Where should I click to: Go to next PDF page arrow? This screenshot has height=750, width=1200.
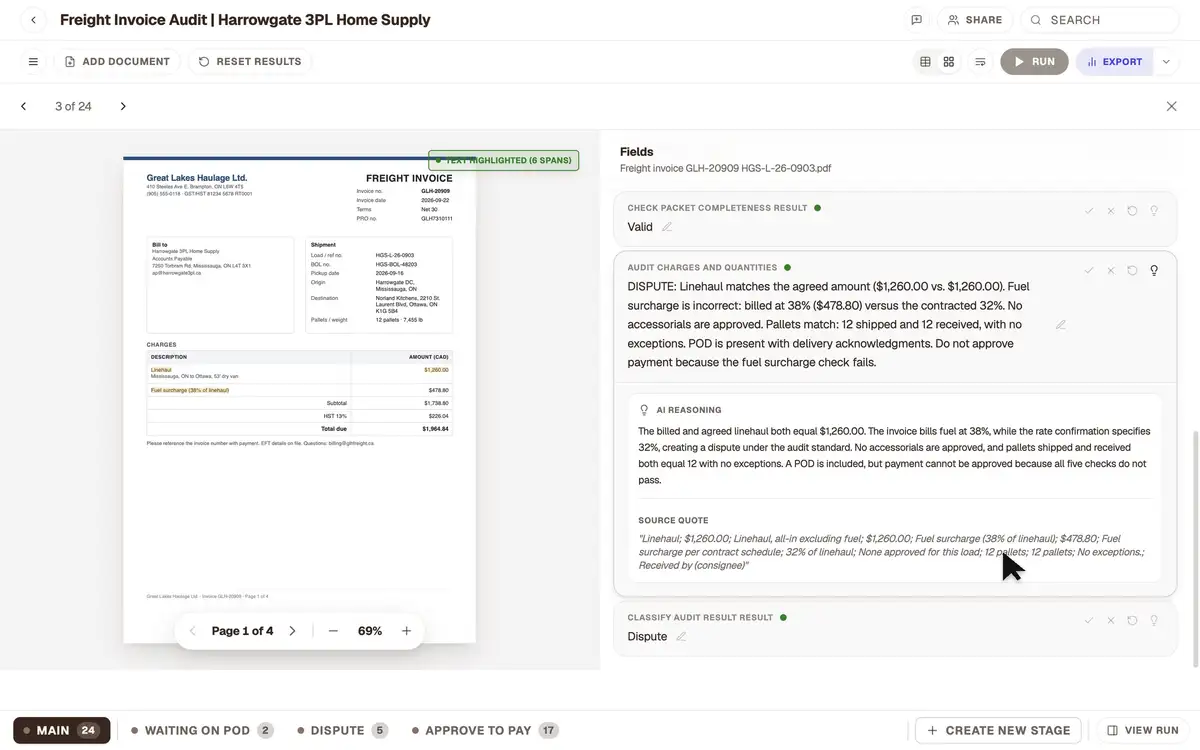point(292,631)
